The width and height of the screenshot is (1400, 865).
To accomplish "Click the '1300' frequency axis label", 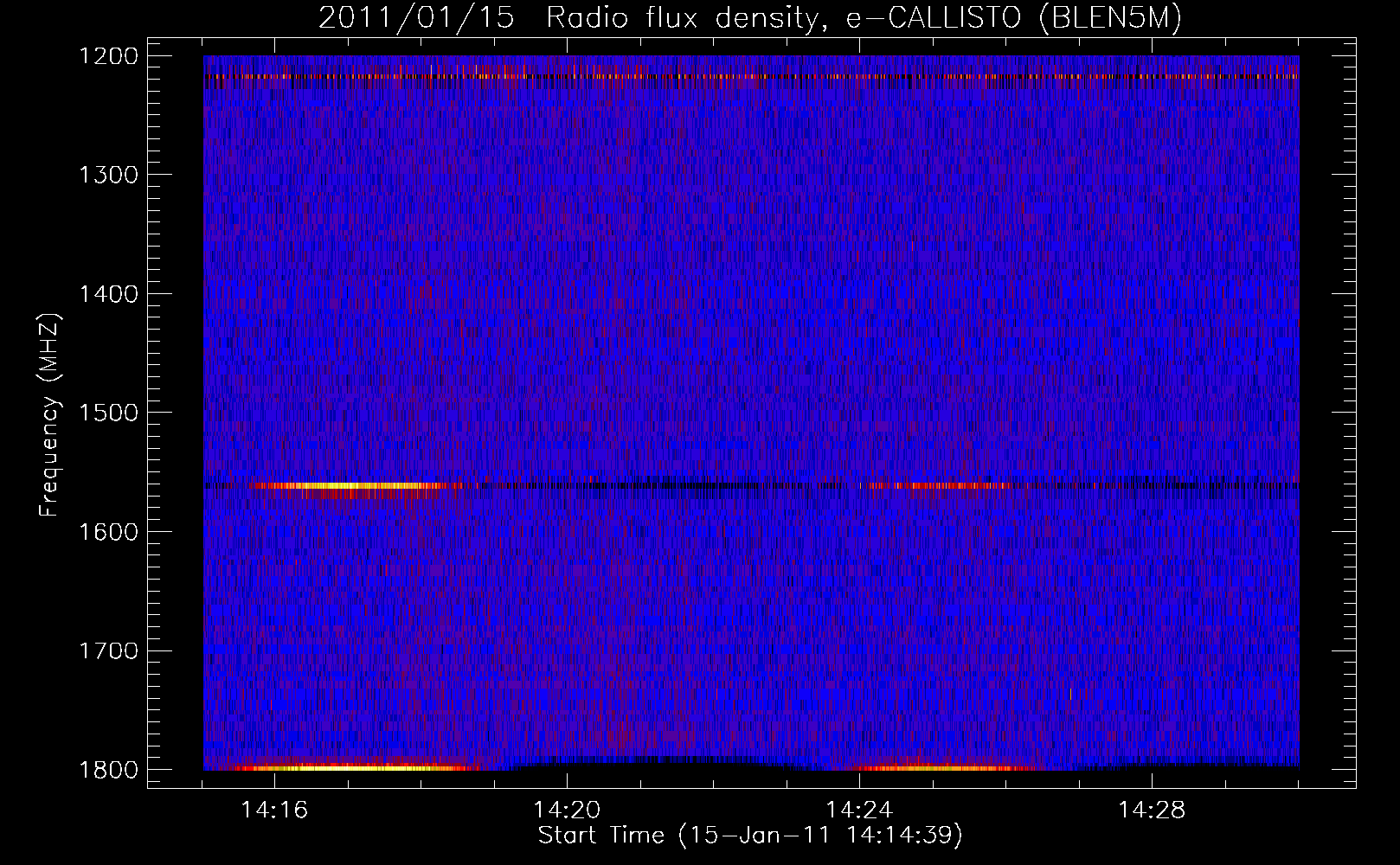I will pos(108,175).
